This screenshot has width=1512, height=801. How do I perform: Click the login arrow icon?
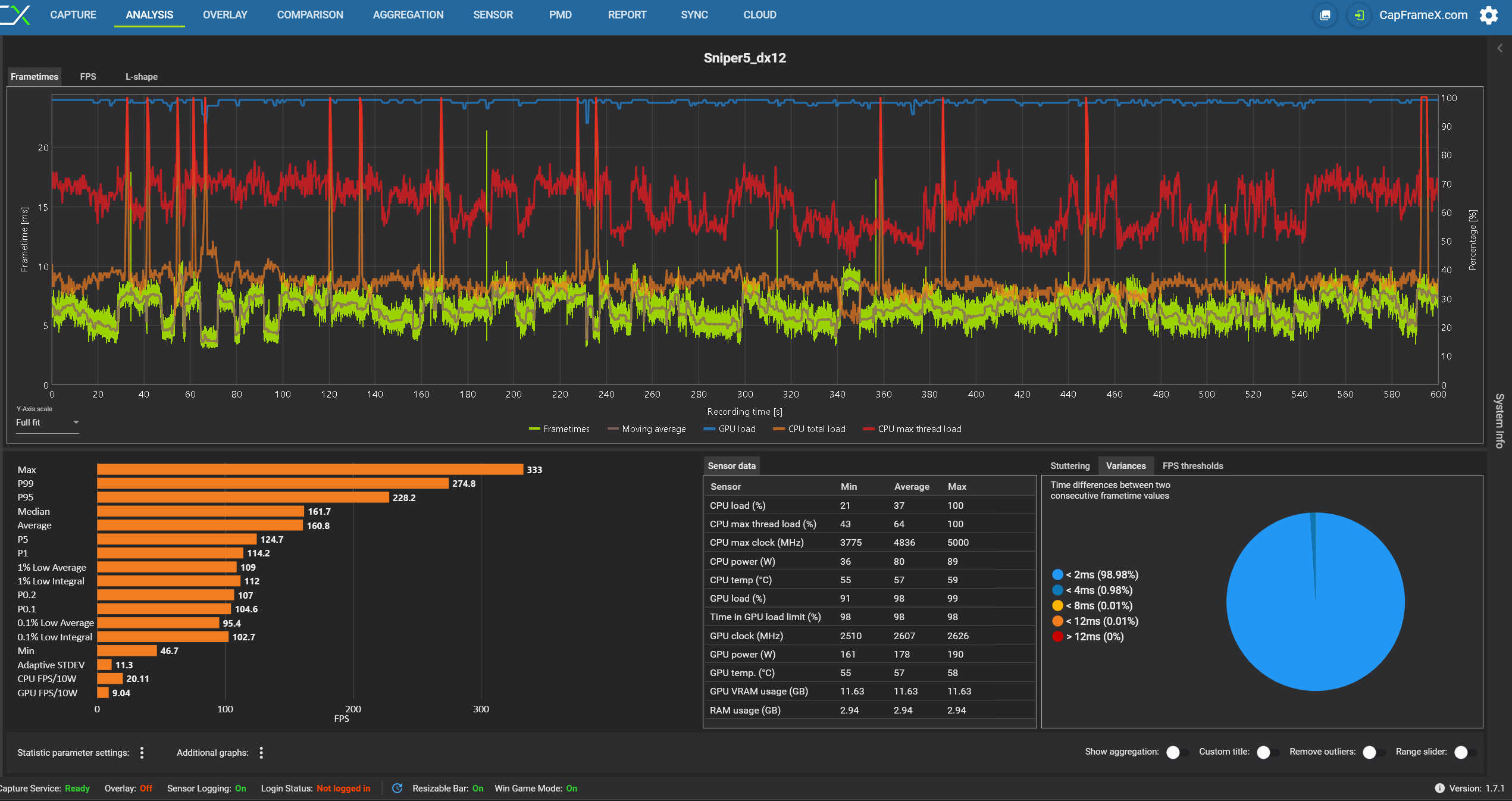(1359, 15)
